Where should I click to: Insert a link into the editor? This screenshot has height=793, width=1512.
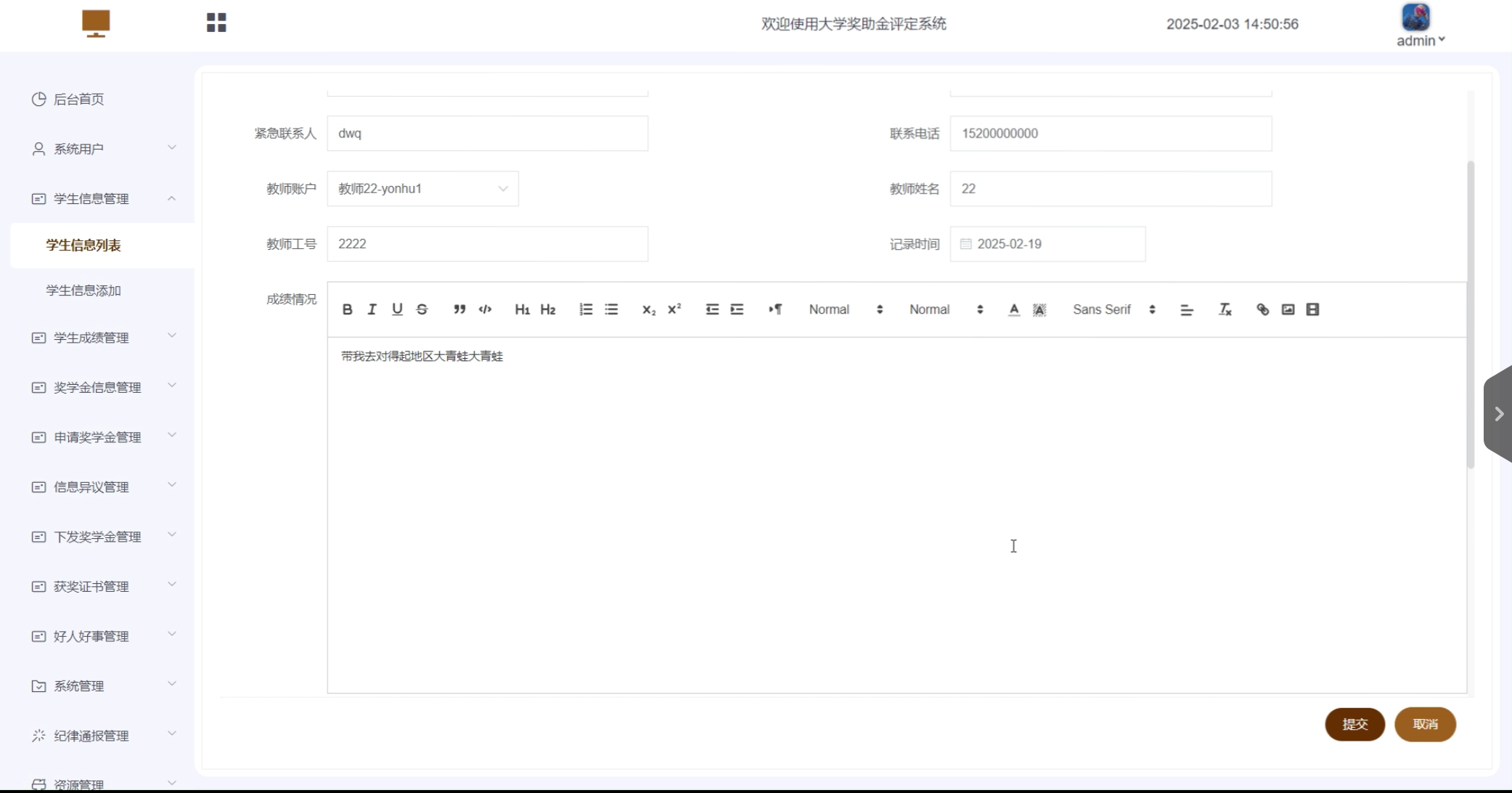click(x=1262, y=309)
